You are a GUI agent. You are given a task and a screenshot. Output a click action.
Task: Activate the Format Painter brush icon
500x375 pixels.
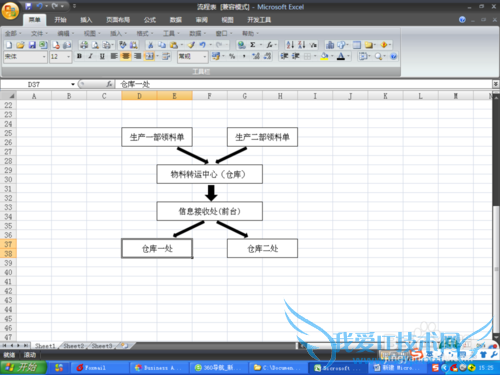point(191,45)
